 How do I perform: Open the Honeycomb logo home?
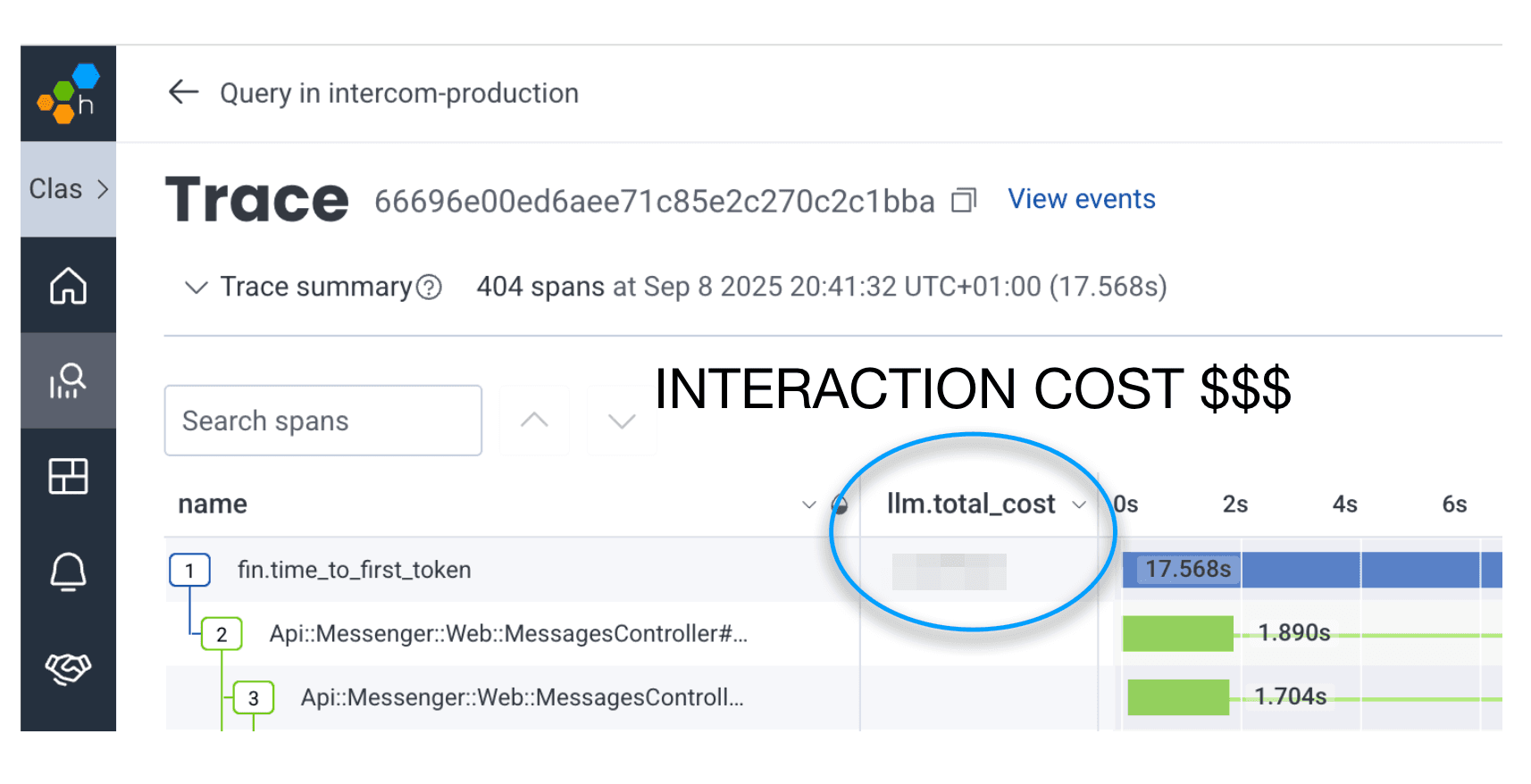point(68,94)
